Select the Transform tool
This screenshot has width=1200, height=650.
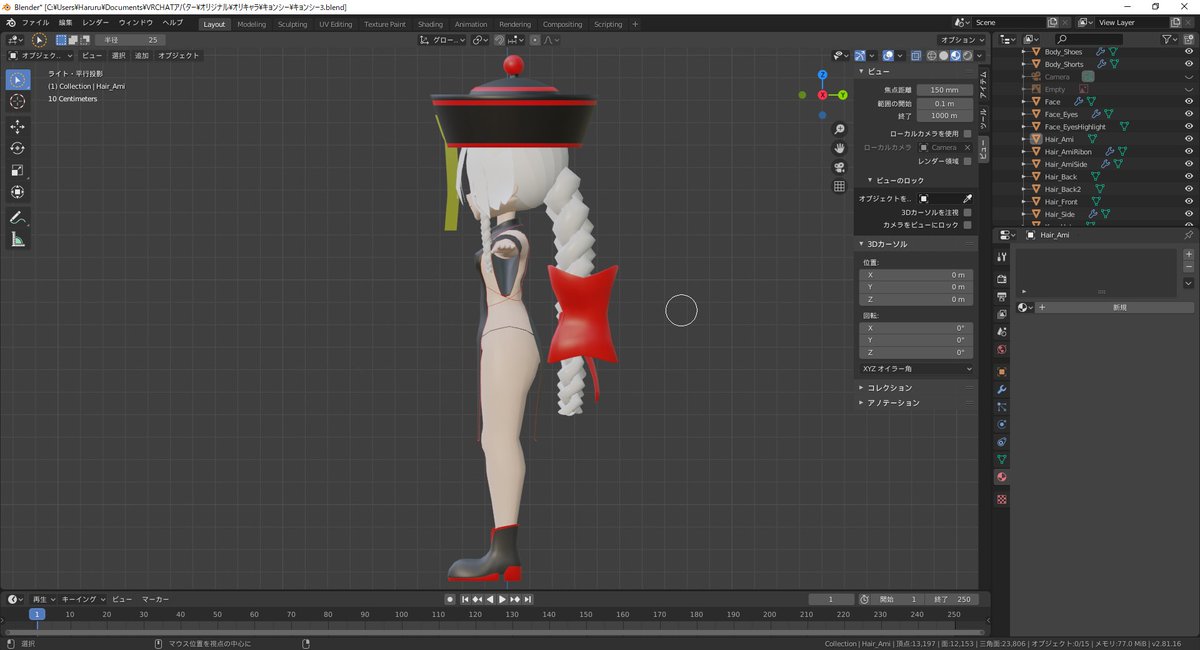coord(18,192)
